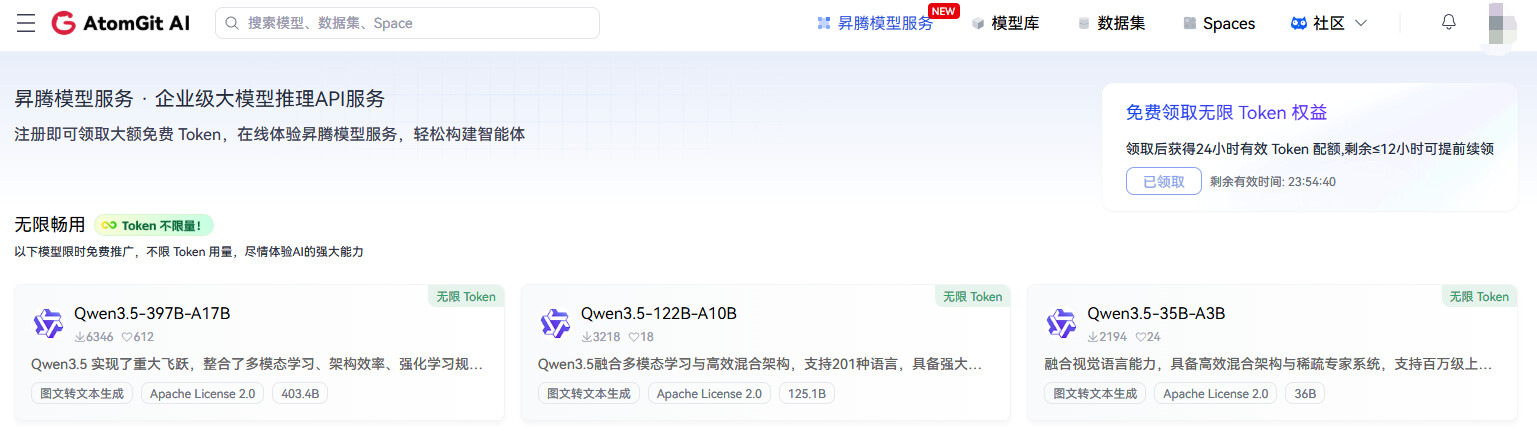Click the AtomGit AI logo
The height and width of the screenshot is (440, 1537).
point(120,23)
